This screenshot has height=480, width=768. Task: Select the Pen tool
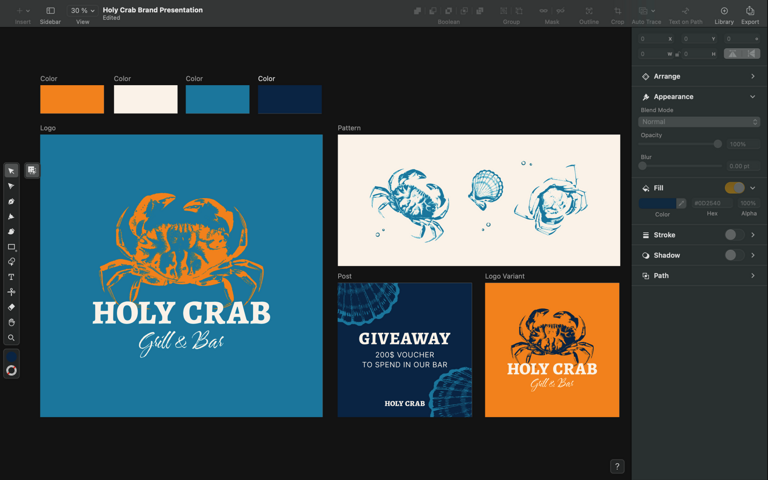point(11,201)
